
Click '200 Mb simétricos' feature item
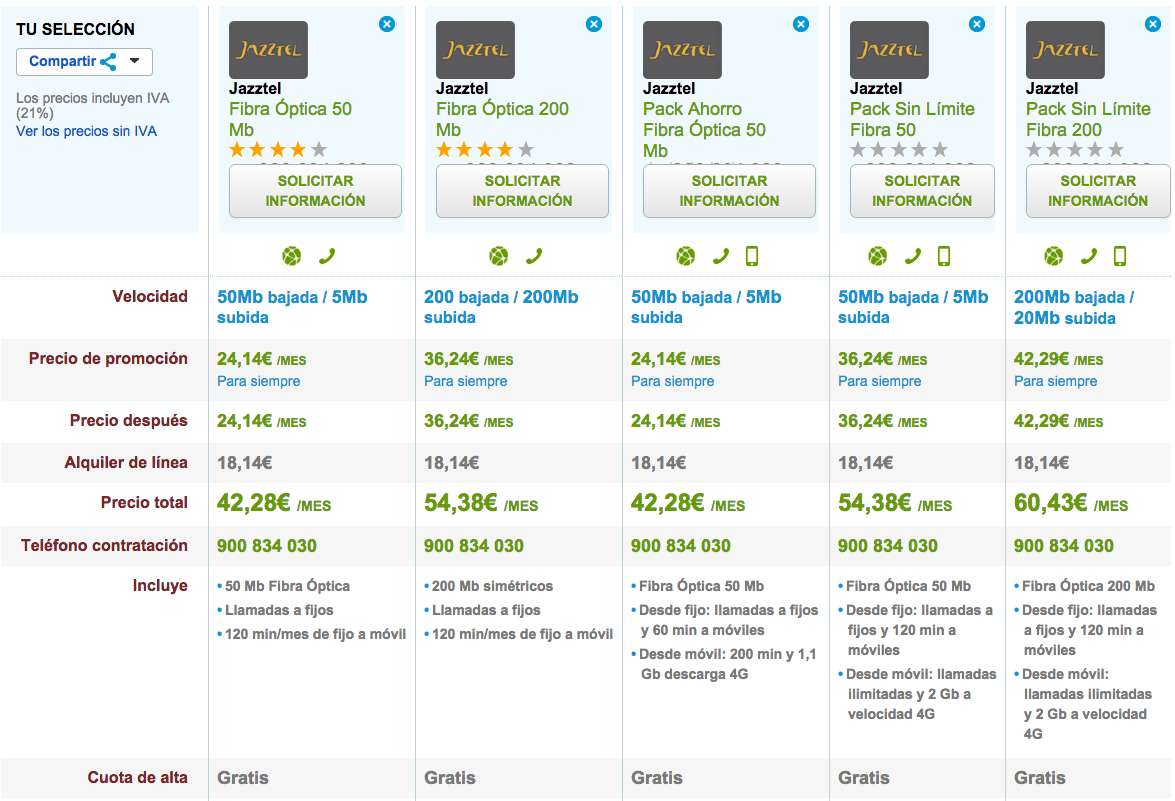click(x=492, y=586)
